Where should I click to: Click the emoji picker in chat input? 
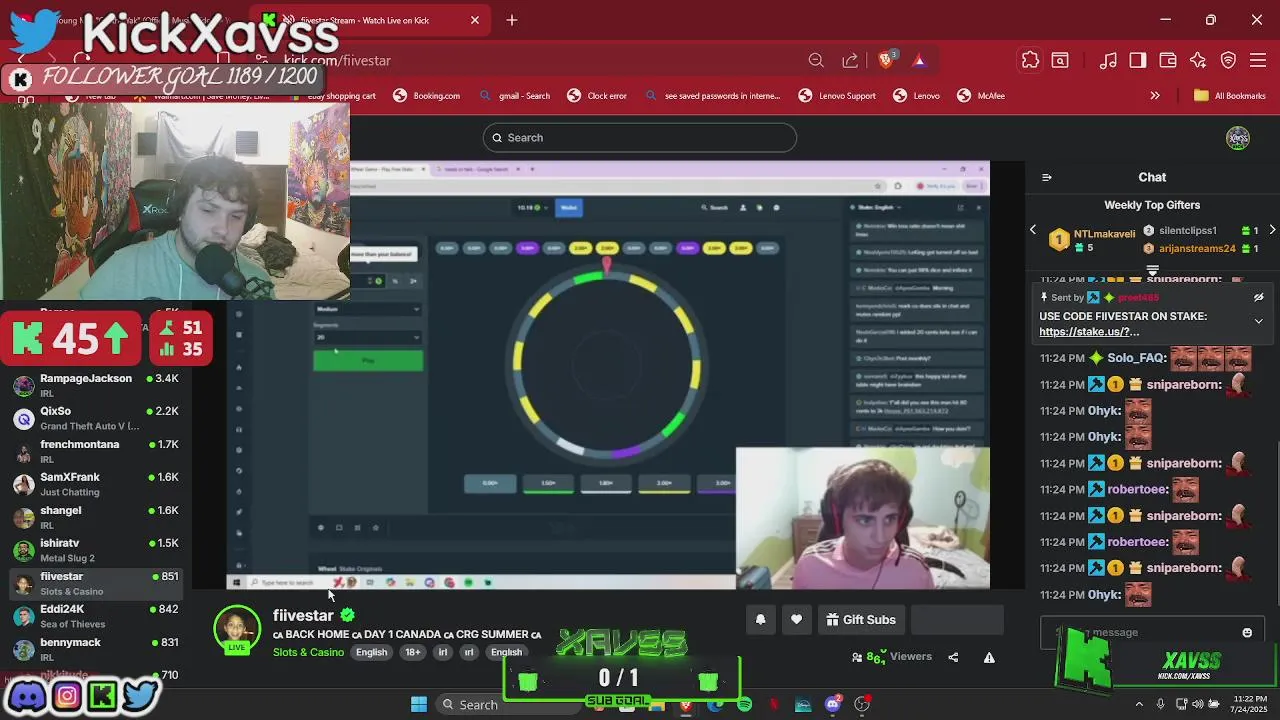[1247, 632]
